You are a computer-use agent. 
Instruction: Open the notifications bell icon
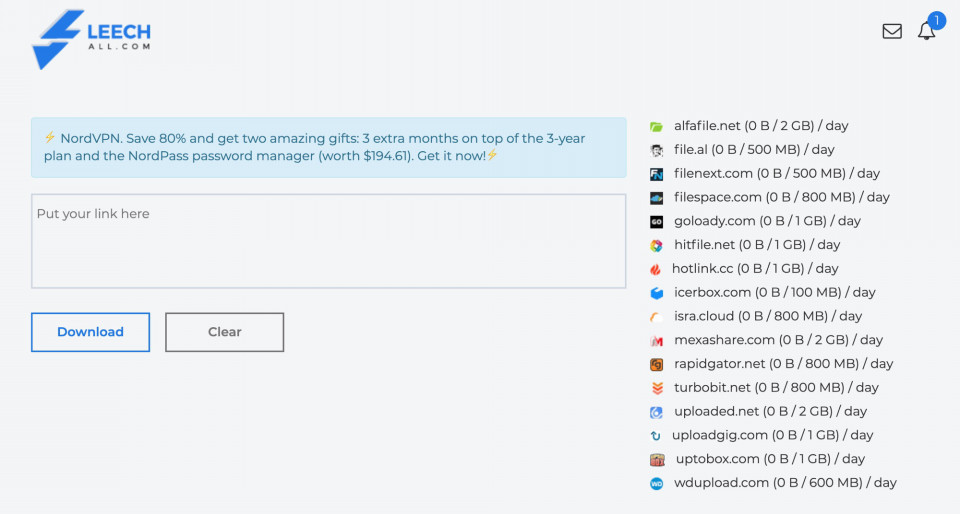pyautogui.click(x=926, y=31)
